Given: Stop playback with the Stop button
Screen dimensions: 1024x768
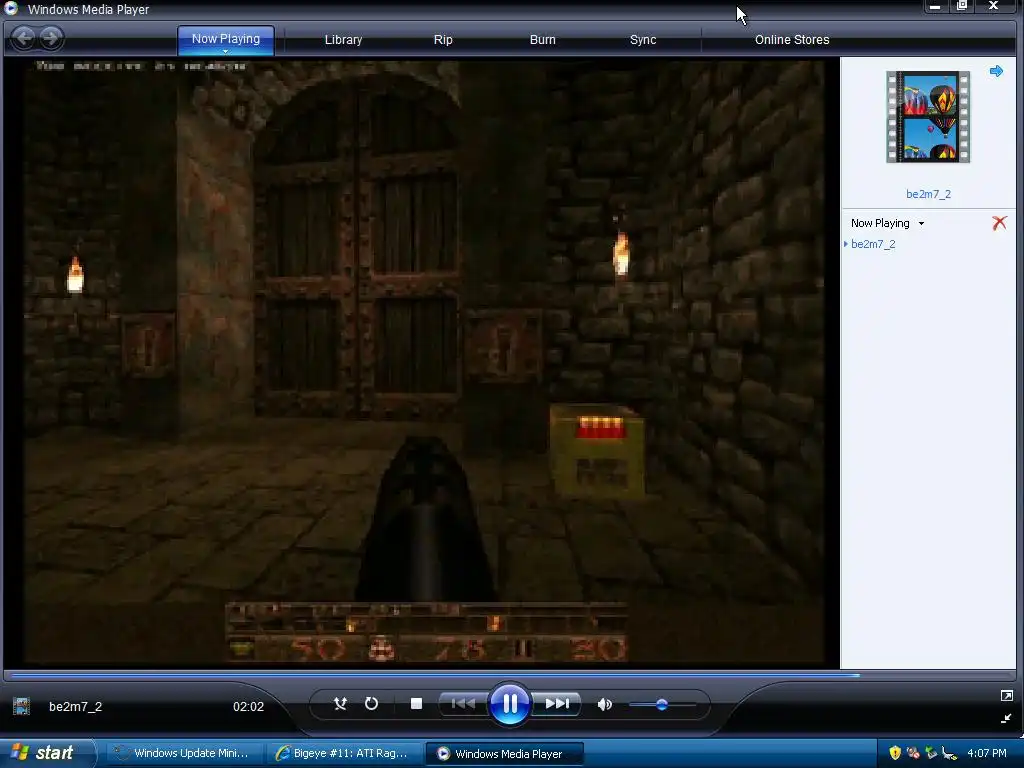Looking at the screenshot, I should coord(416,703).
